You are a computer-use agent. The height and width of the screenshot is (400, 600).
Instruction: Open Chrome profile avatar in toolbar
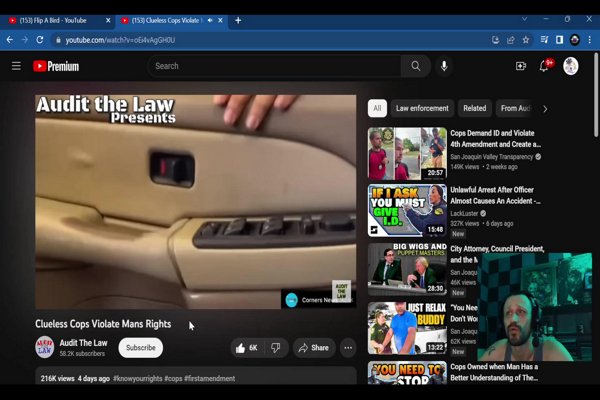pos(575,40)
